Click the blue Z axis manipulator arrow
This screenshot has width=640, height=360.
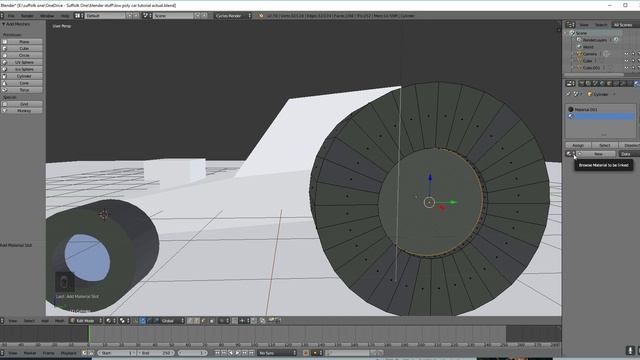(x=430, y=178)
